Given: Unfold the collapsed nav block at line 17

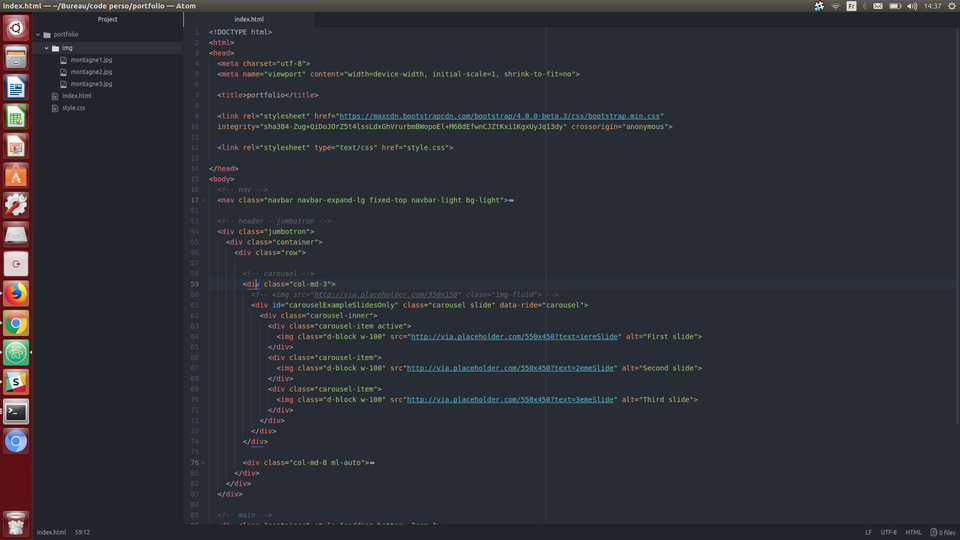Looking at the screenshot, I should pyautogui.click(x=204, y=200).
